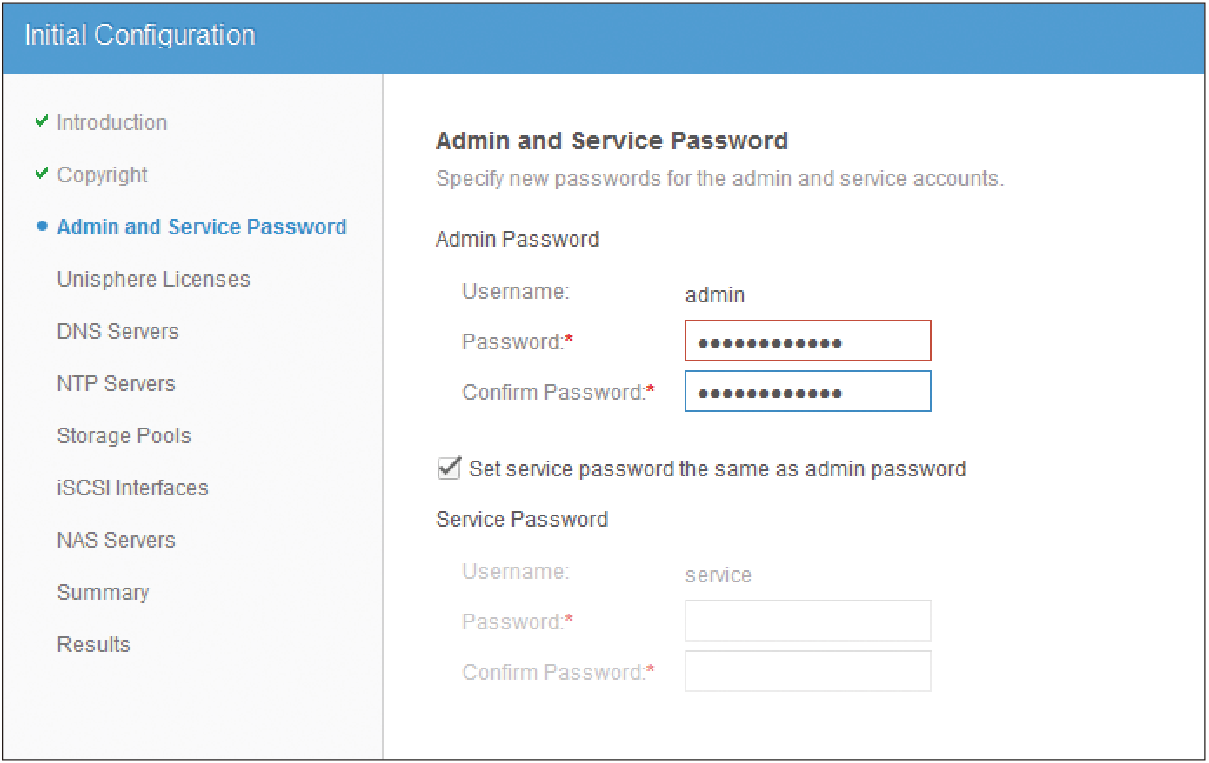
Task: Go to the Copyright step
Action: (x=102, y=175)
